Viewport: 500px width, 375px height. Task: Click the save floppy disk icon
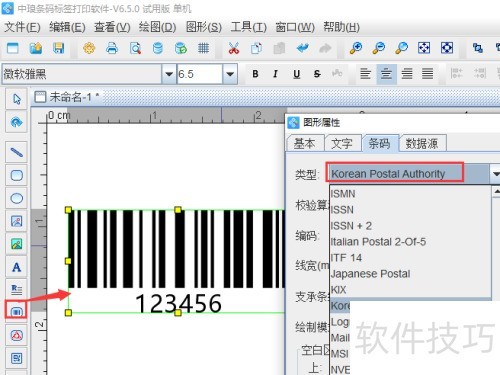pyautogui.click(x=58, y=49)
